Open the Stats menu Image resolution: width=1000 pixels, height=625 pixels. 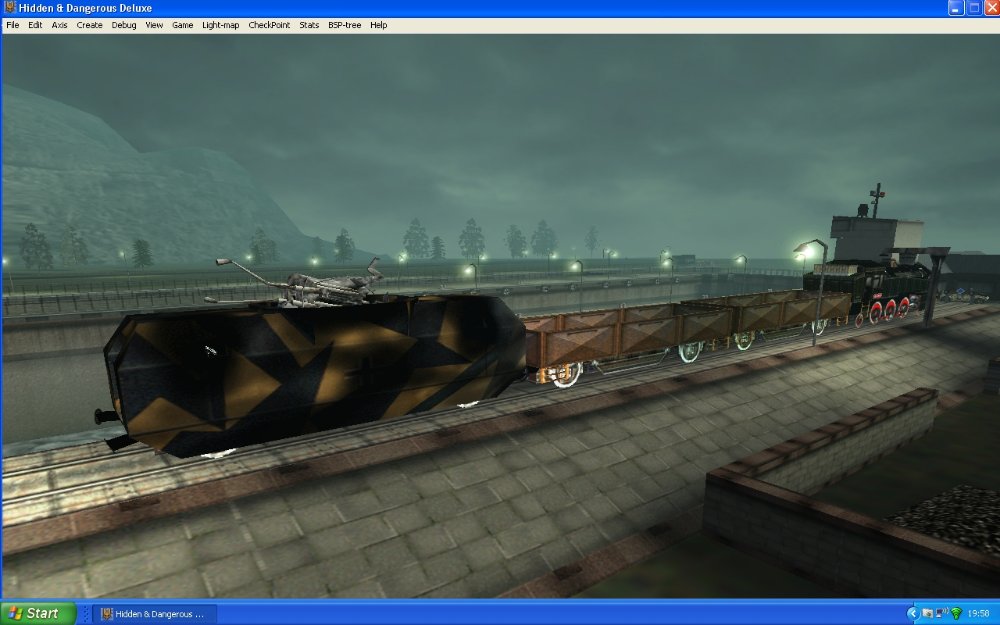[x=309, y=25]
